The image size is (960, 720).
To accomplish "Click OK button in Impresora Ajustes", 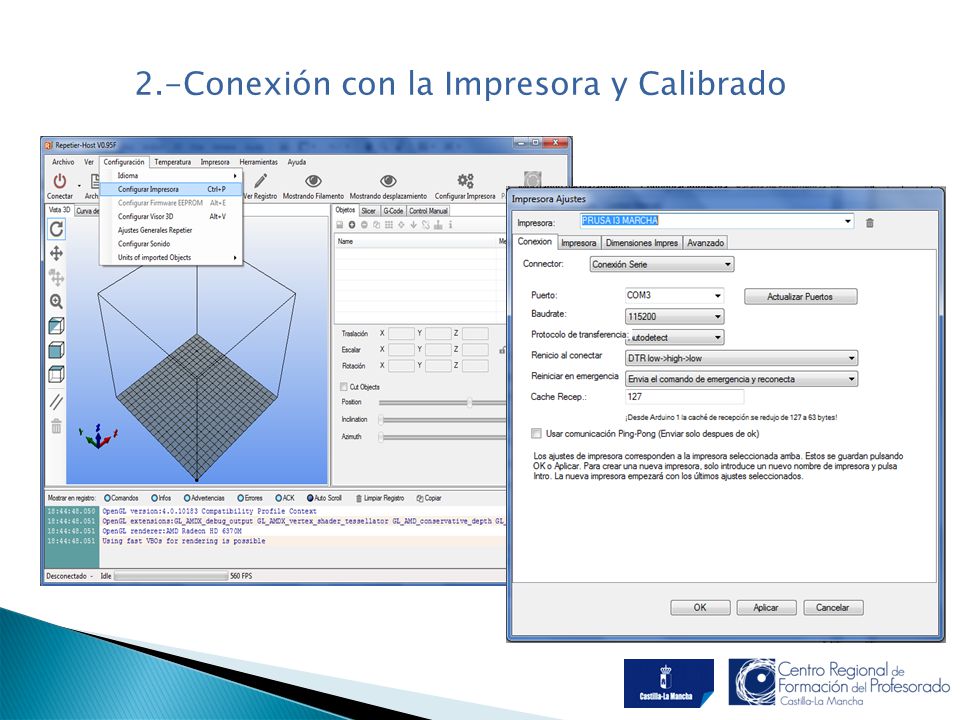I will [x=700, y=607].
